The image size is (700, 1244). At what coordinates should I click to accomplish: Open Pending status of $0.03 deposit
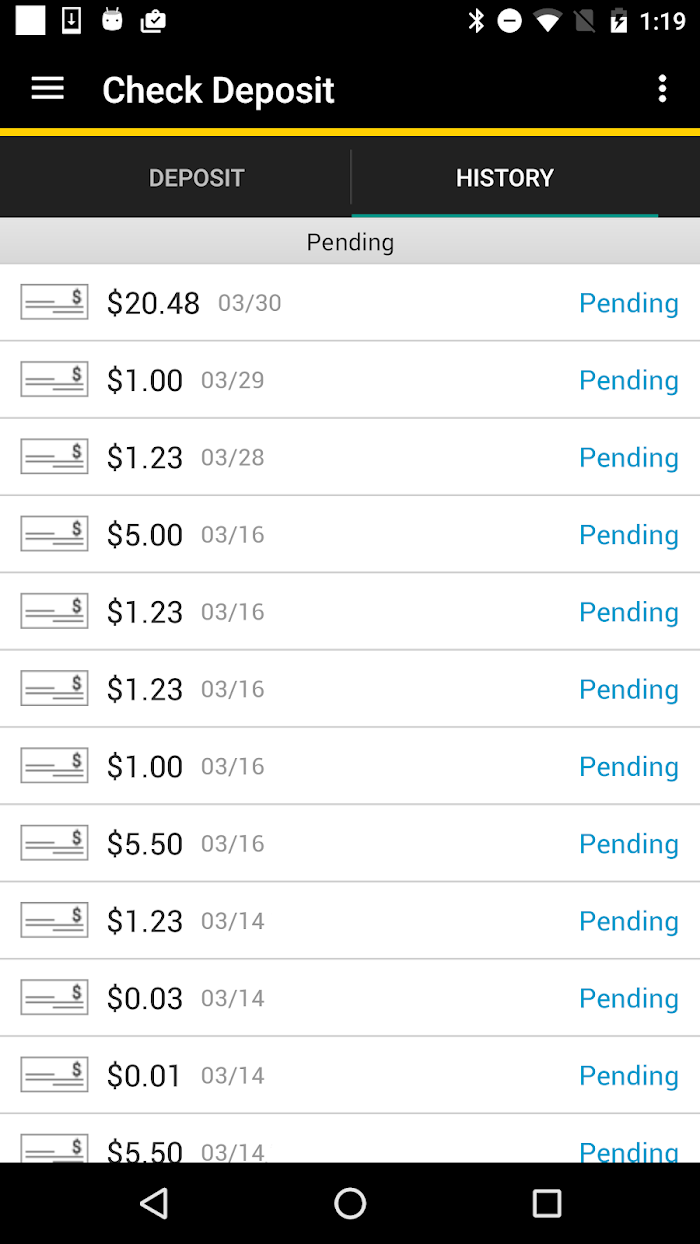(628, 998)
